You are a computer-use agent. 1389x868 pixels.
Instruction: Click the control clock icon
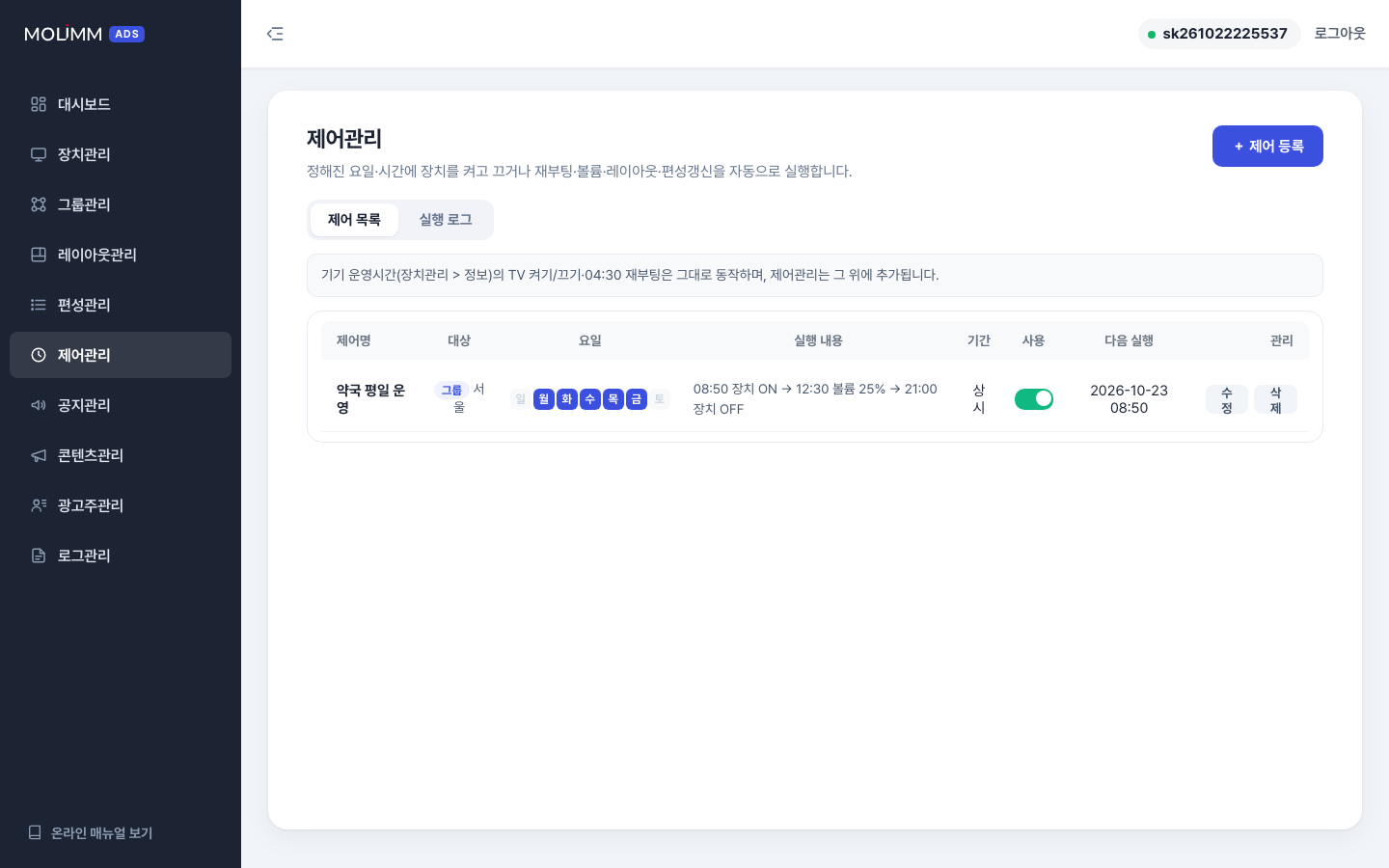tap(39, 355)
